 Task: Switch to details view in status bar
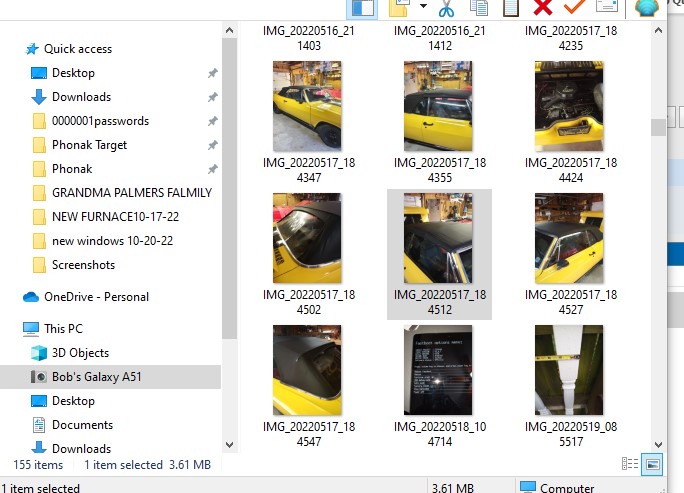pyautogui.click(x=630, y=464)
